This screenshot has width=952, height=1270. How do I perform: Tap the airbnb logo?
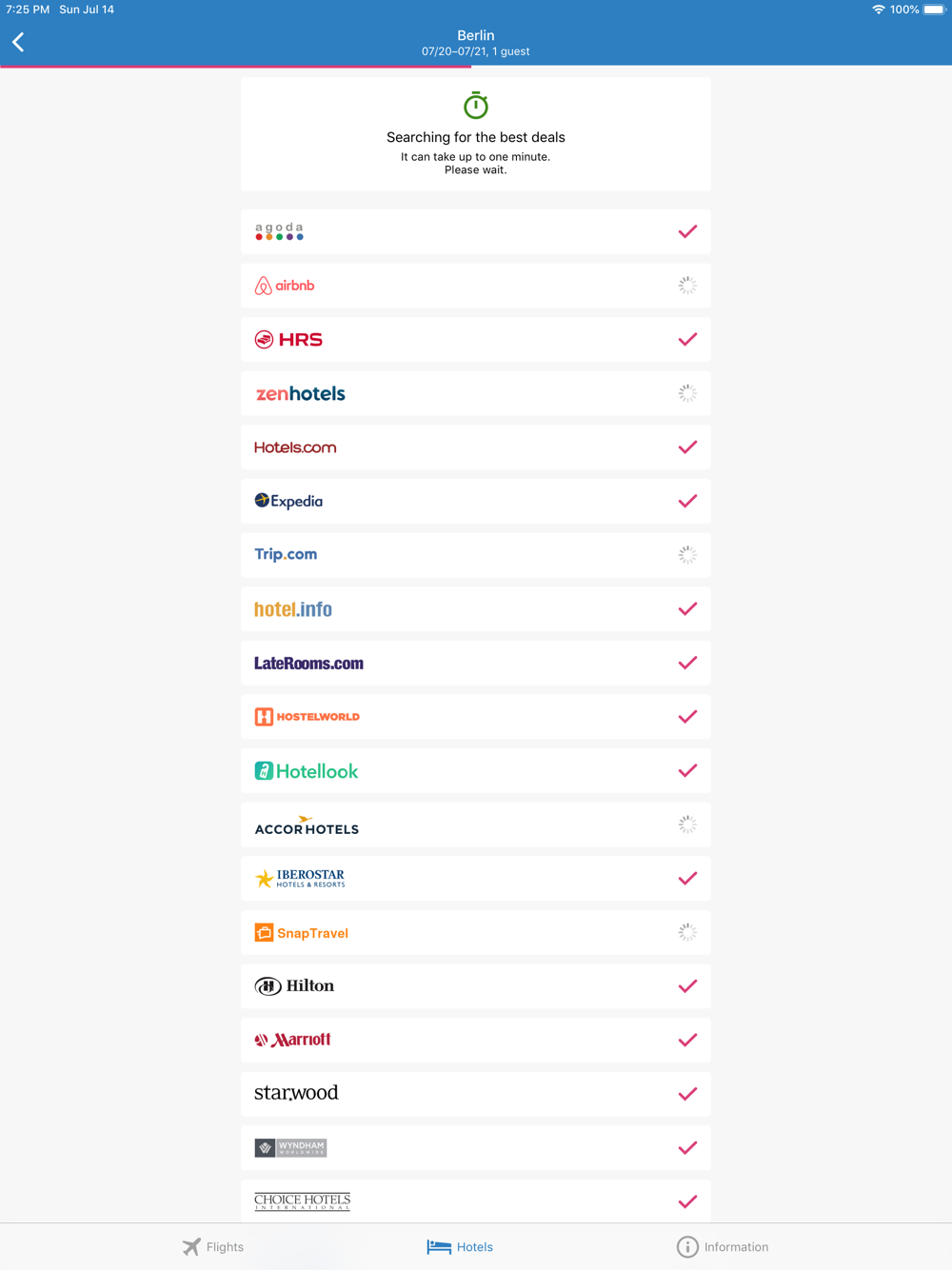click(284, 286)
